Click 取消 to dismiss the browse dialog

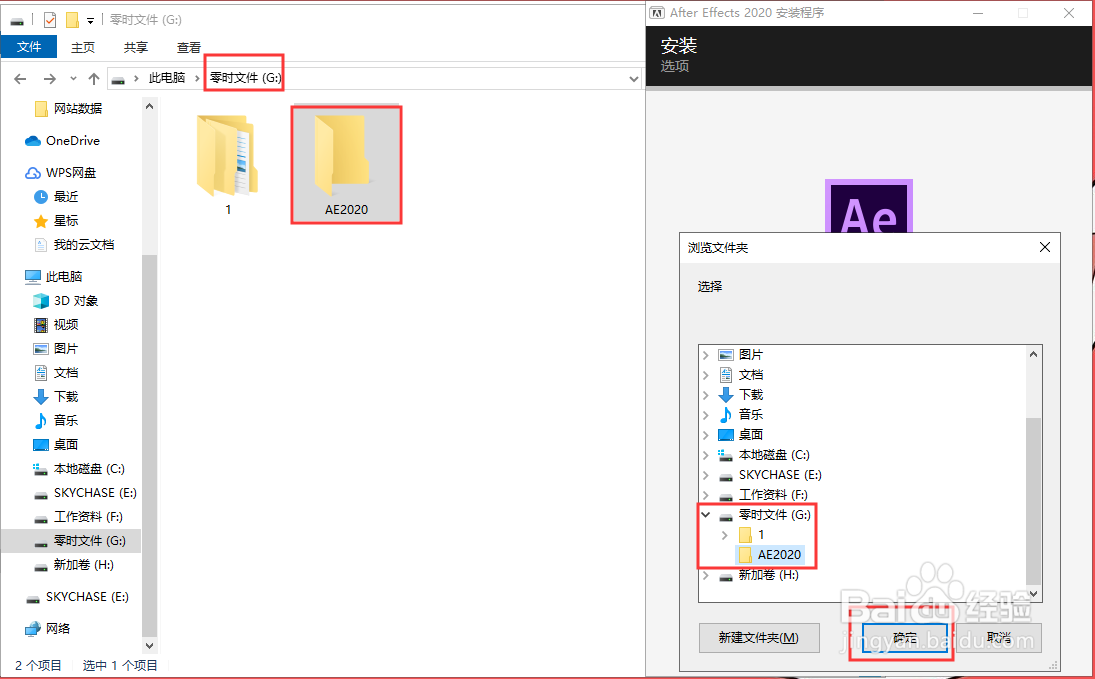click(x=998, y=638)
